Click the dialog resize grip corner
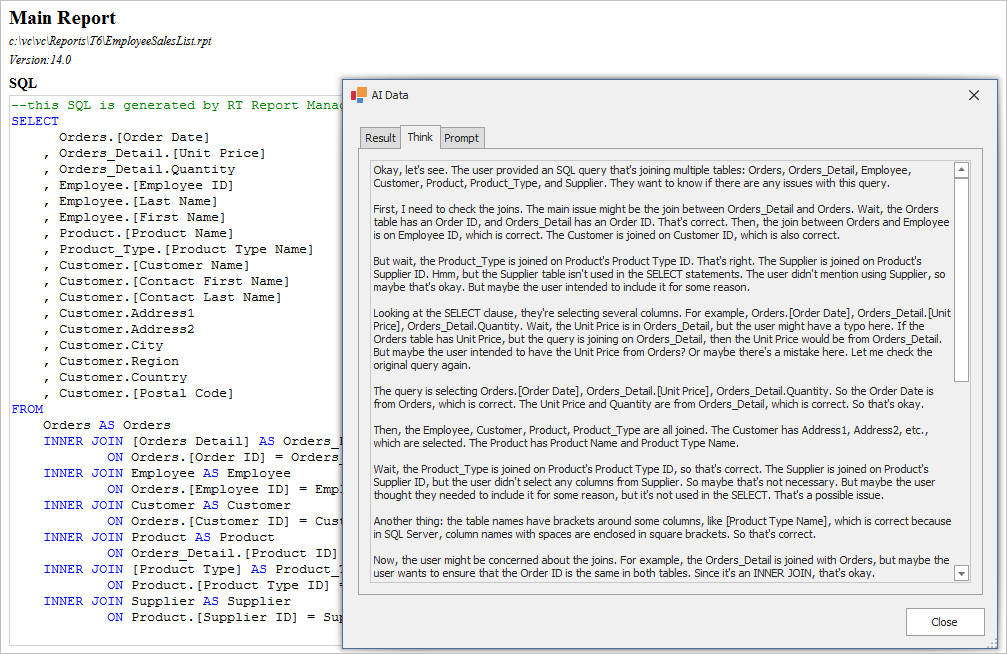 991,644
